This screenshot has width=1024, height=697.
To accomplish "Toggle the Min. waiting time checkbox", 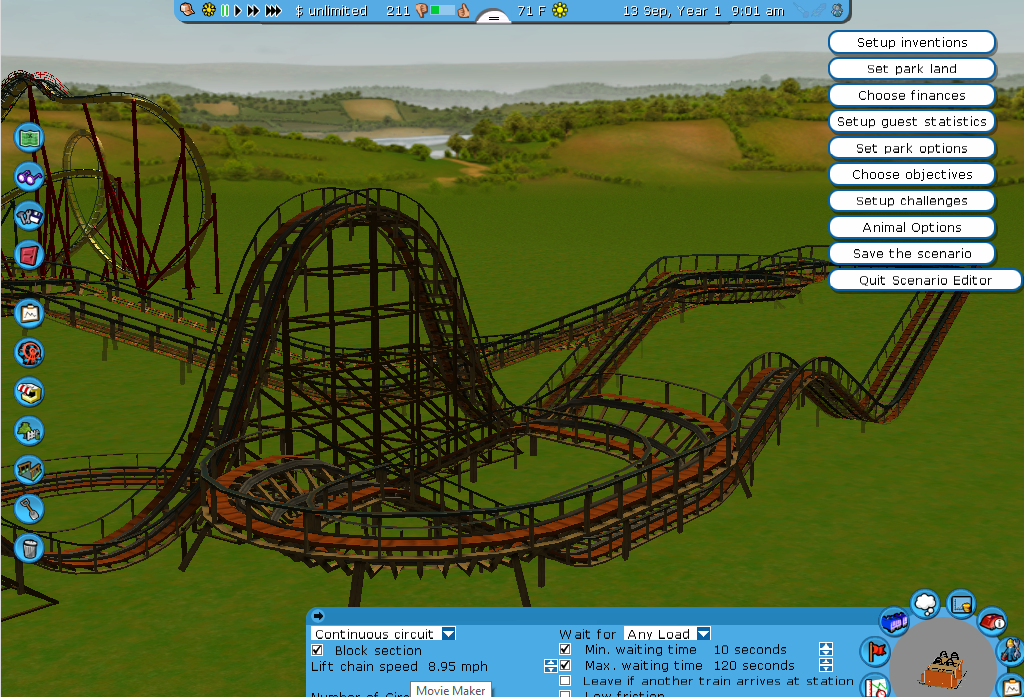I will pos(565,650).
